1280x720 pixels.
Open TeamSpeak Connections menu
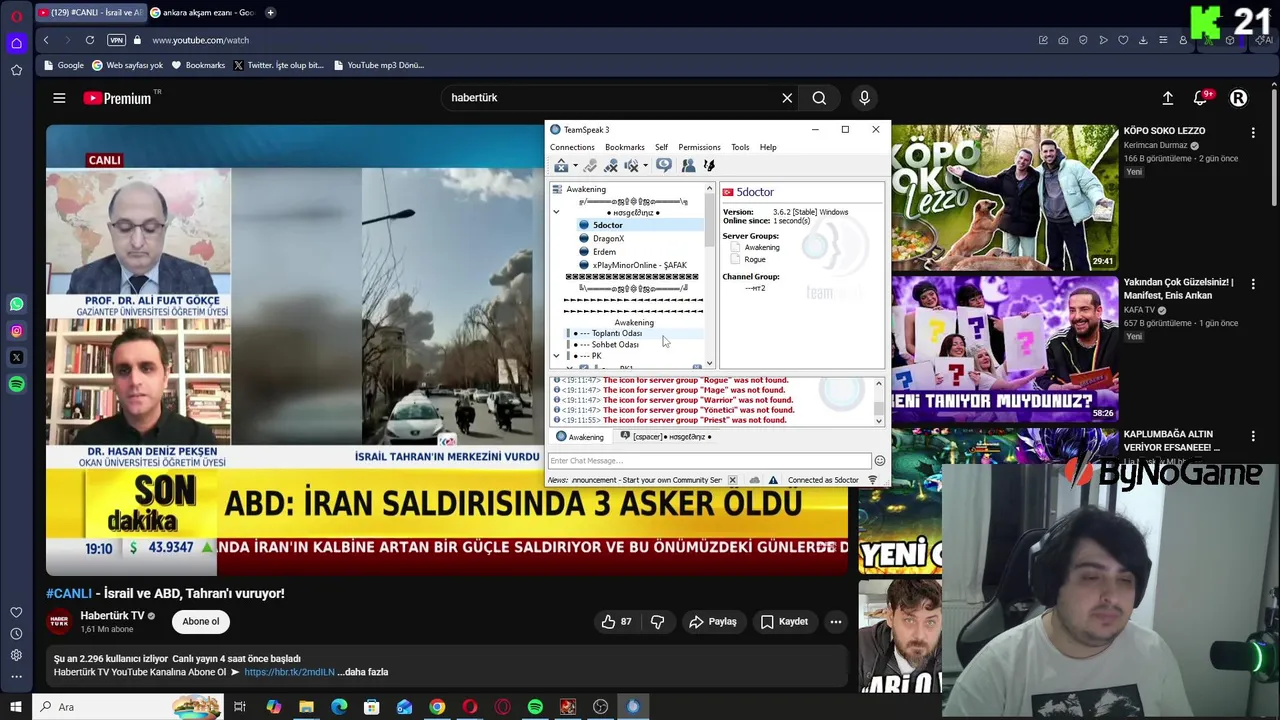tap(572, 147)
